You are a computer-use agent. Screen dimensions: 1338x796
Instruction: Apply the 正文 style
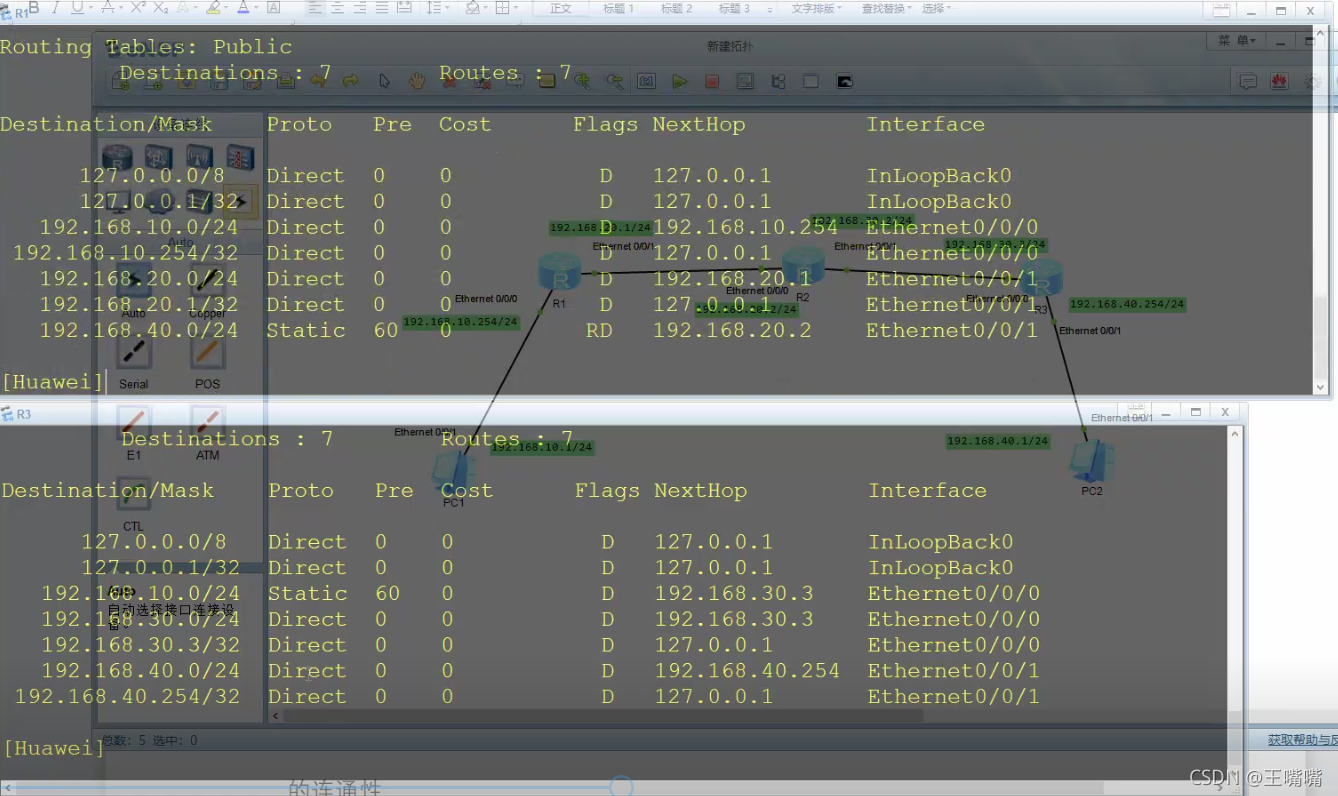(560, 9)
